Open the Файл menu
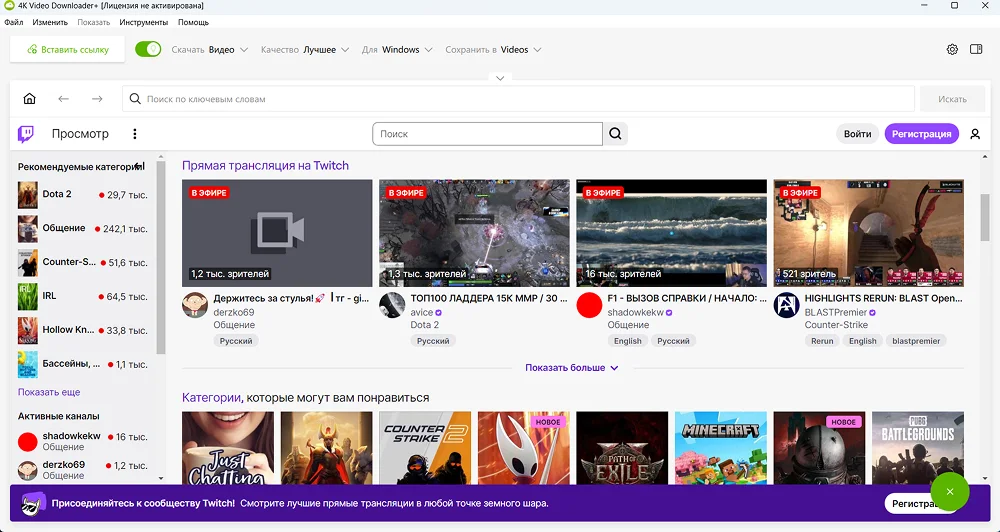 tap(13, 22)
